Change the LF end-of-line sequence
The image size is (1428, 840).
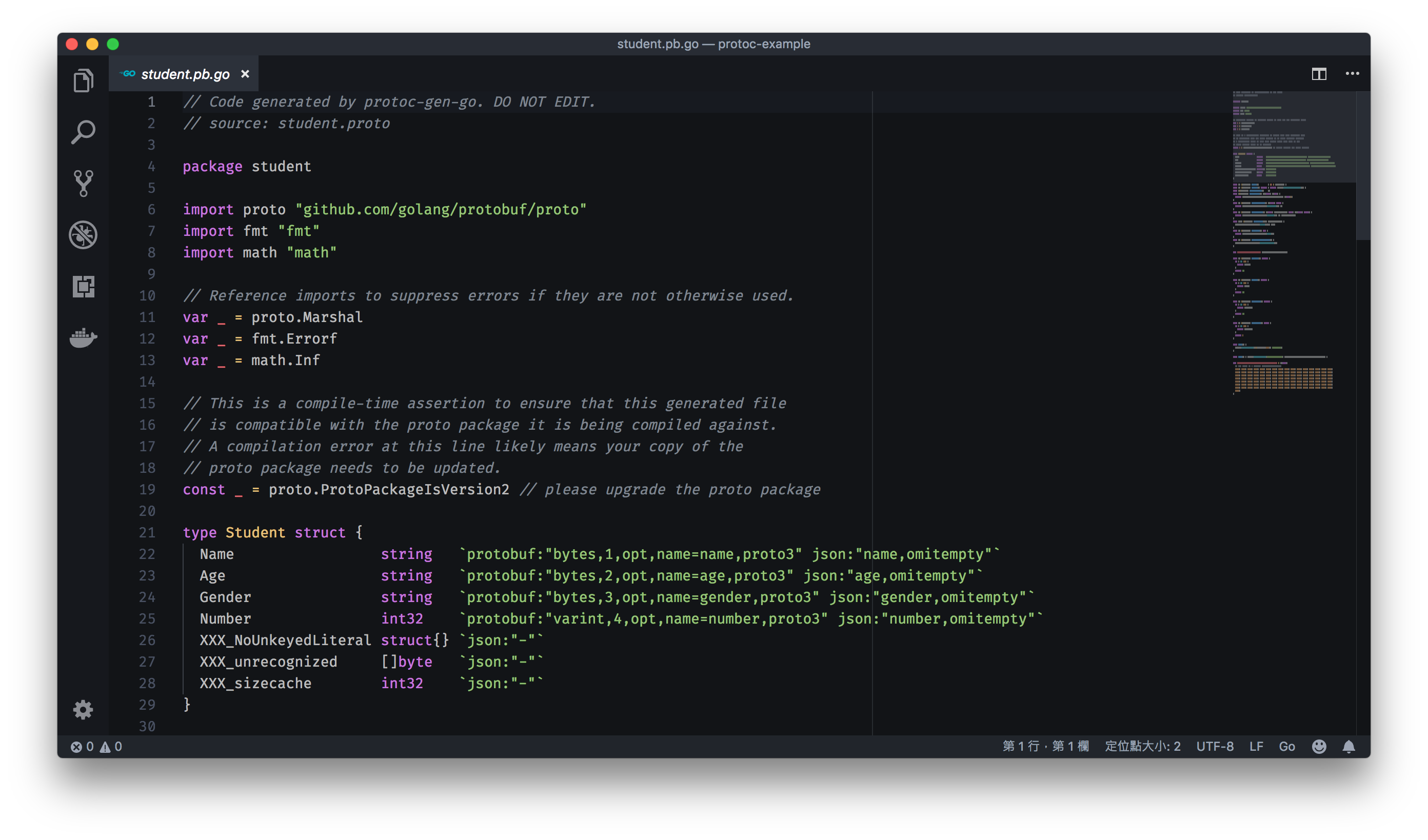pyautogui.click(x=1256, y=746)
